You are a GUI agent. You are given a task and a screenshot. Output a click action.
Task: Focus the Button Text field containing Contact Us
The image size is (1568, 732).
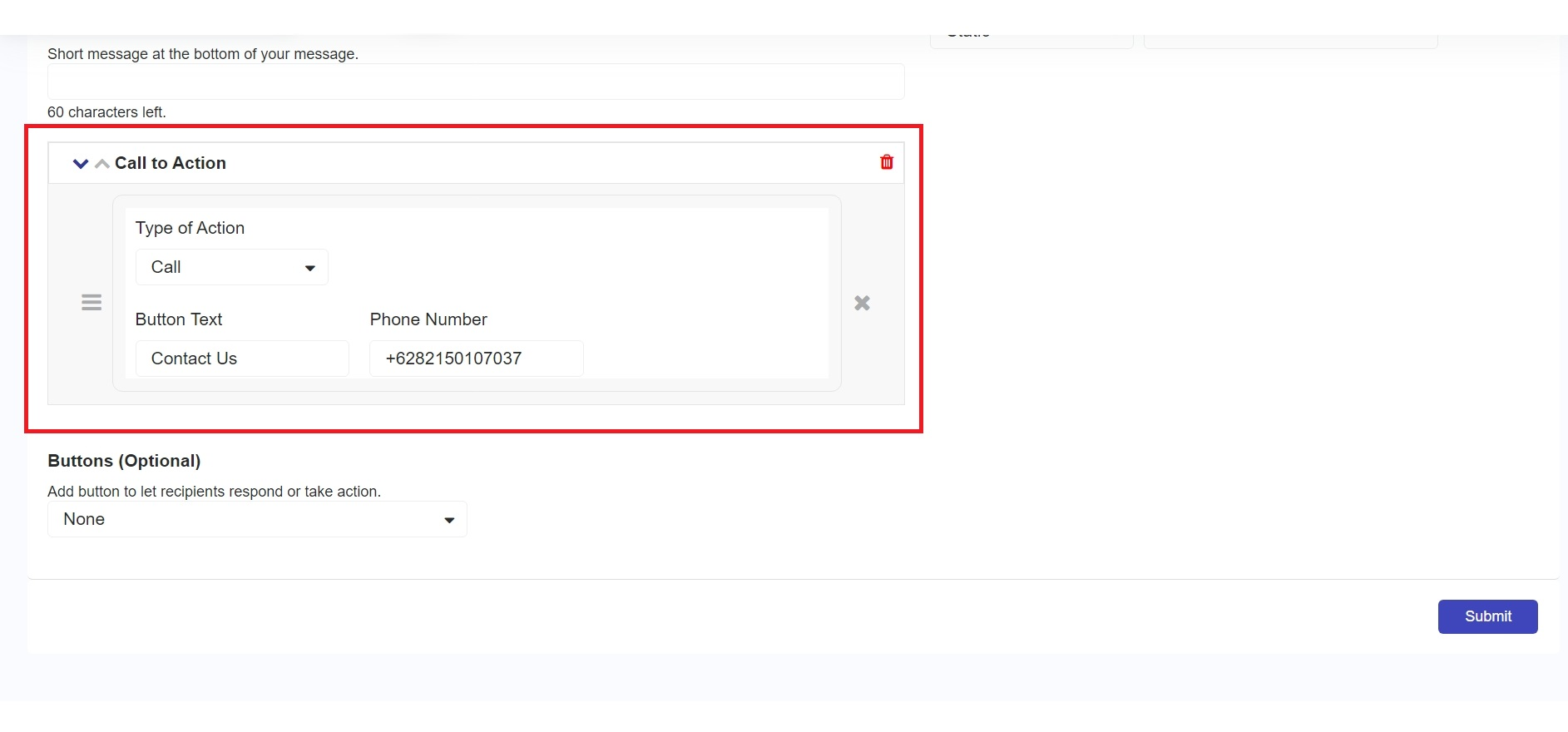[241, 359]
